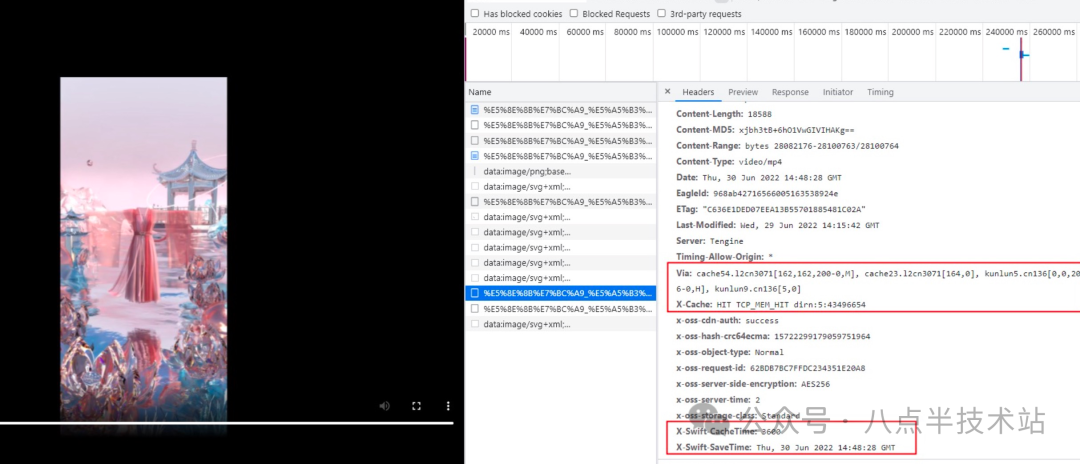Open the Response tab
Viewport: 1080px width, 464px height.
click(790, 92)
